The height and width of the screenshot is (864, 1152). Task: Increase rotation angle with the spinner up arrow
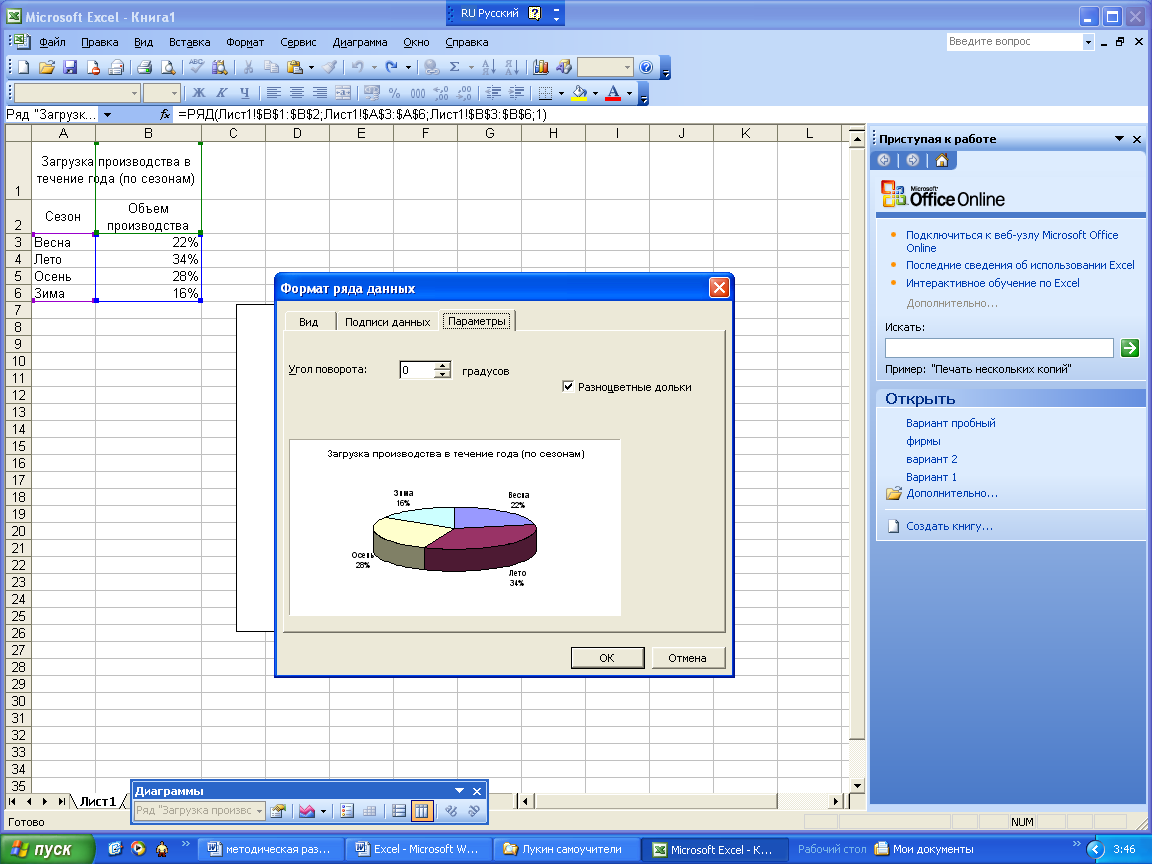[x=442, y=365]
